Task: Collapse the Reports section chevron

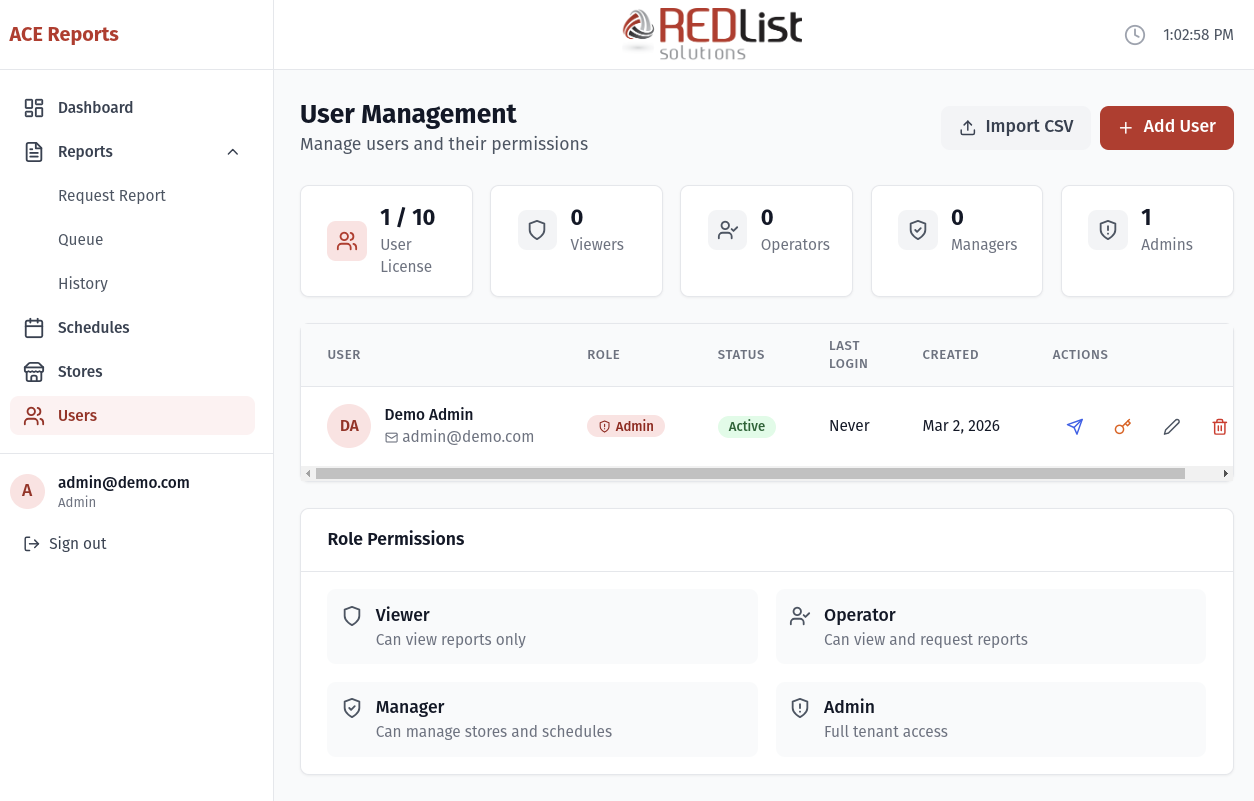Action: point(233,151)
